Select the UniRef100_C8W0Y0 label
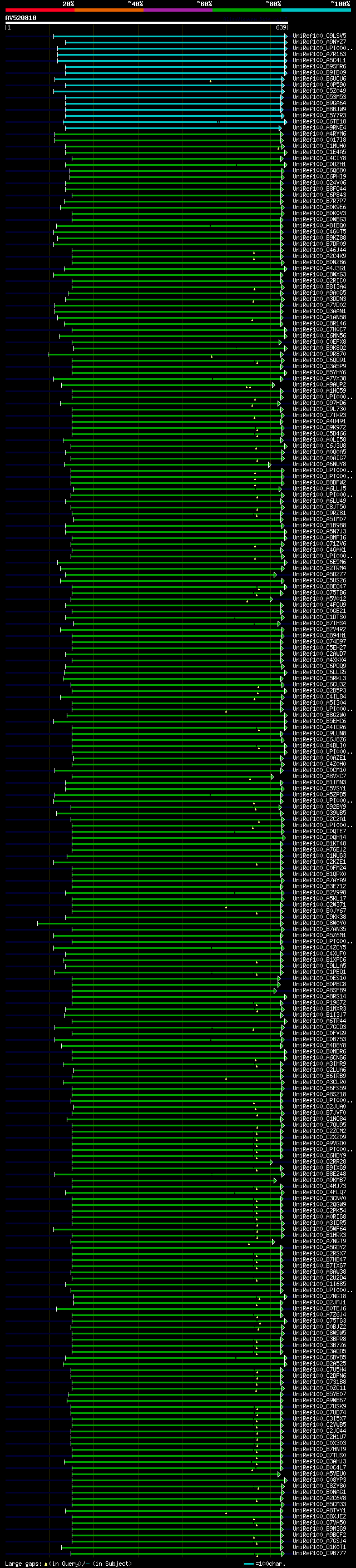Image resolution: width=356 pixels, height=1568 pixels. pyautogui.click(x=319, y=923)
